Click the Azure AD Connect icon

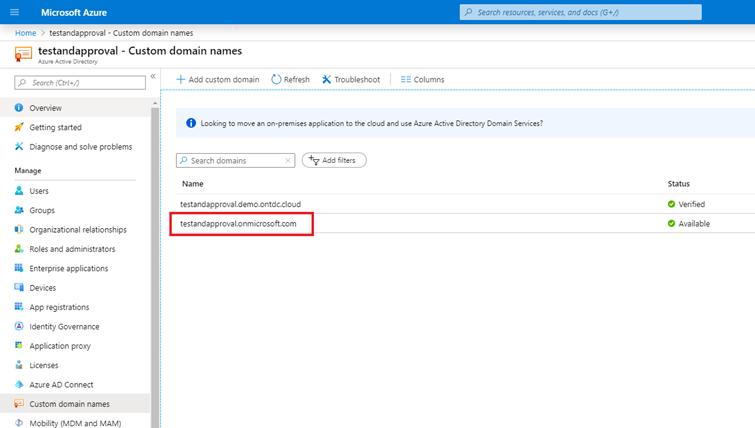coord(19,384)
